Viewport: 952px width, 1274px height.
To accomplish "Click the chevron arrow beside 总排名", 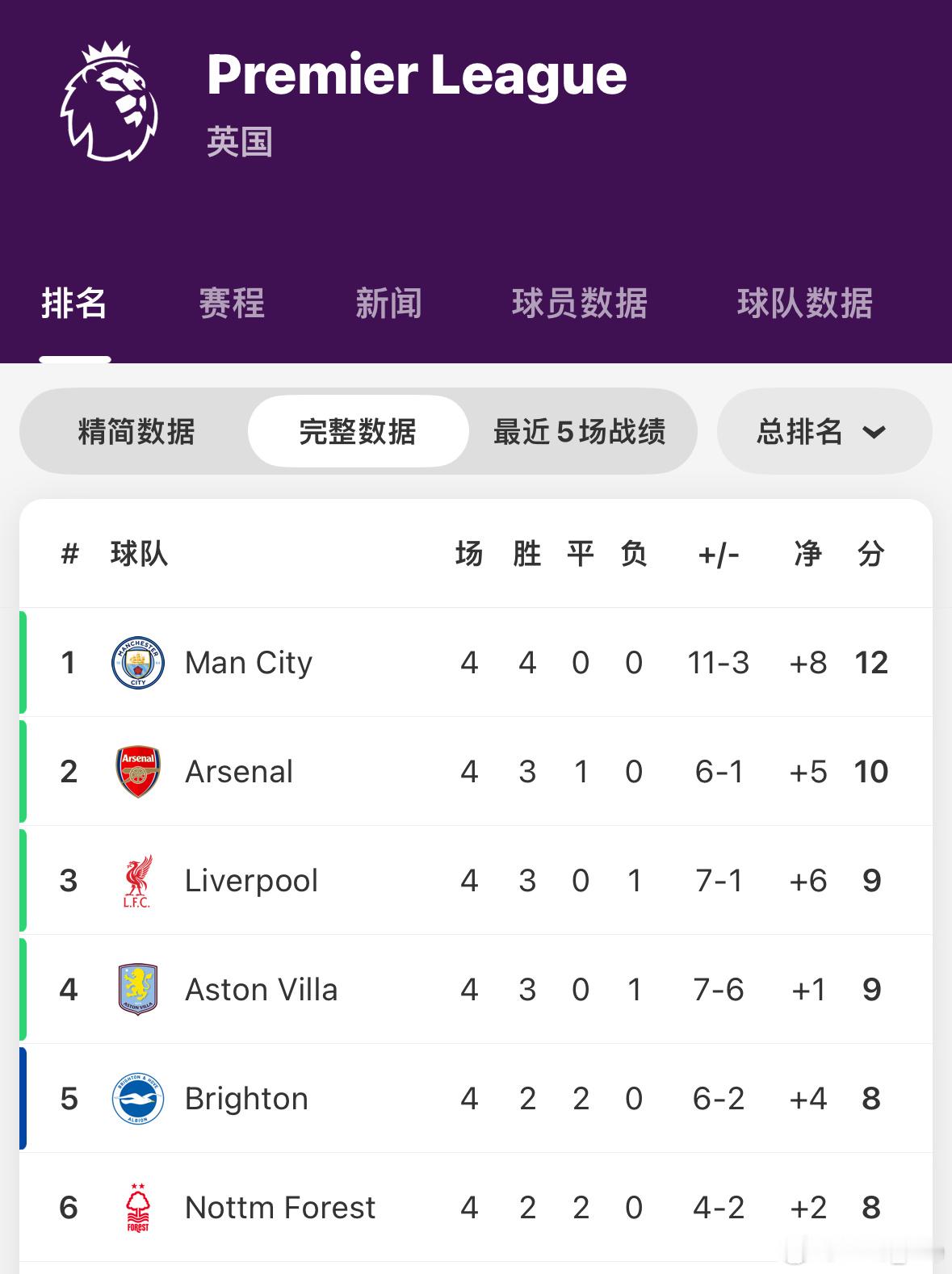I will 874,433.
